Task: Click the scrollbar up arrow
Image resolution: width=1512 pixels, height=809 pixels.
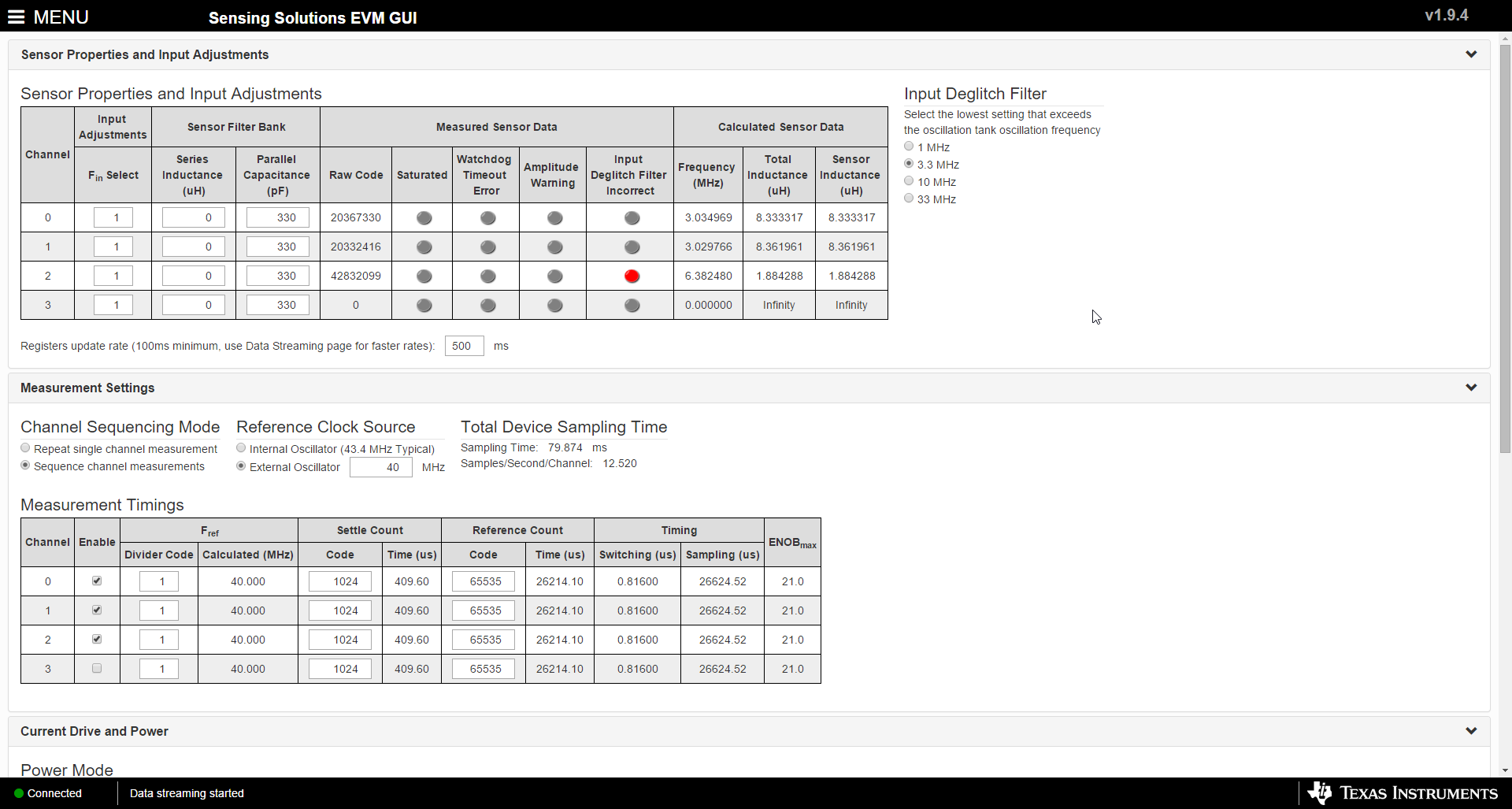Action: coord(1505,38)
